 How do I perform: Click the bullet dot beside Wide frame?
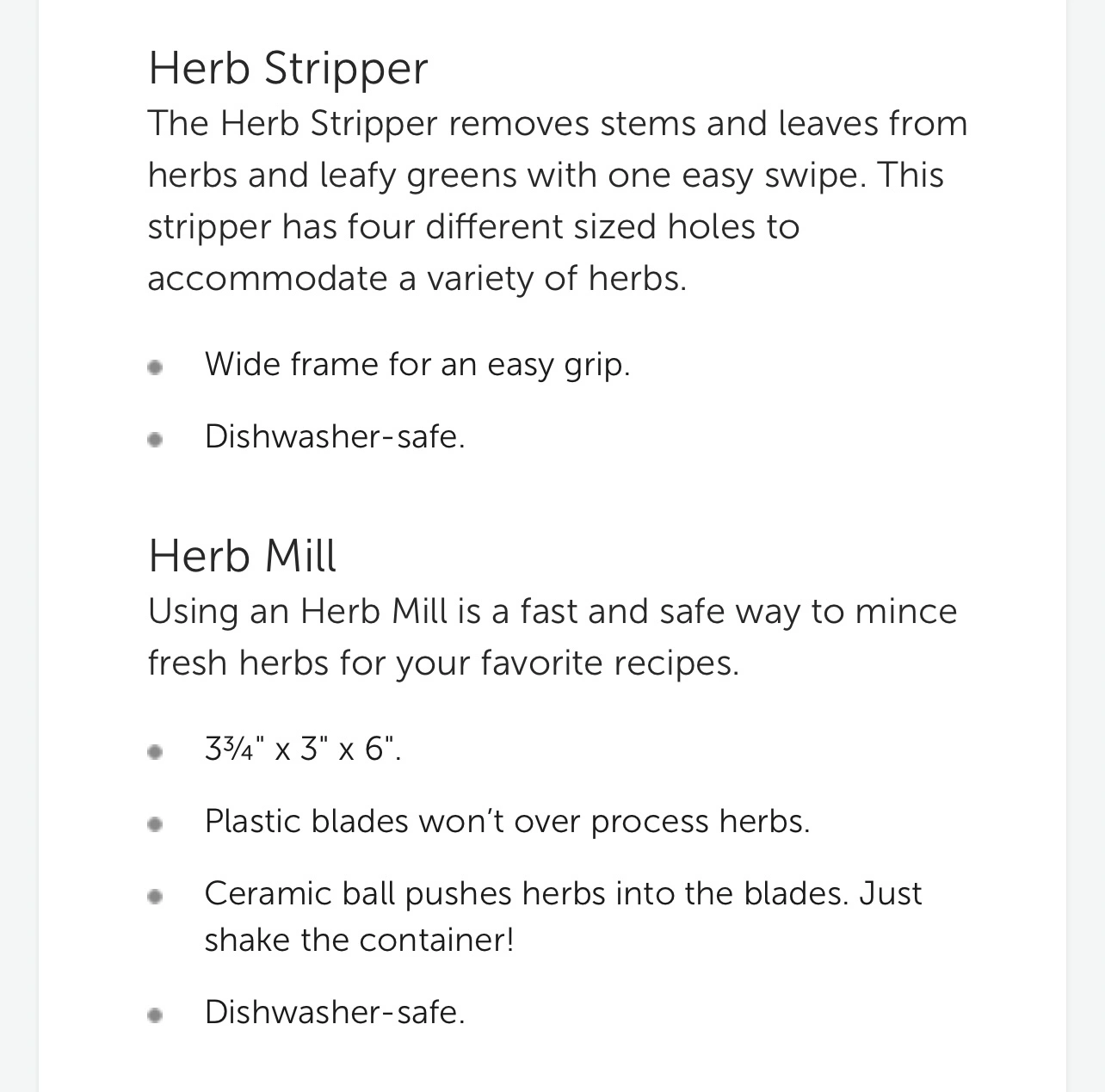pyautogui.click(x=155, y=367)
